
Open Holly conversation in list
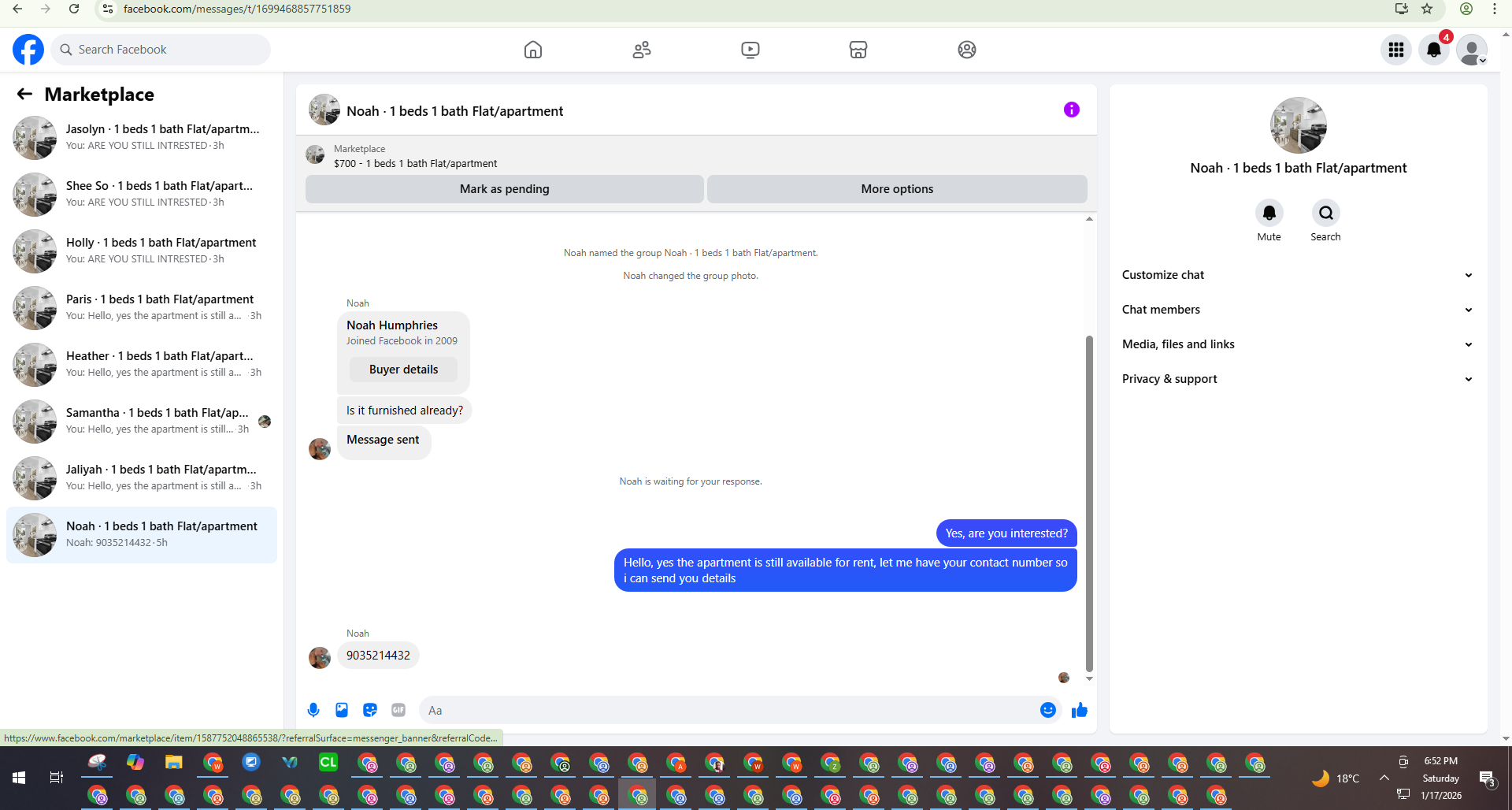coord(142,251)
